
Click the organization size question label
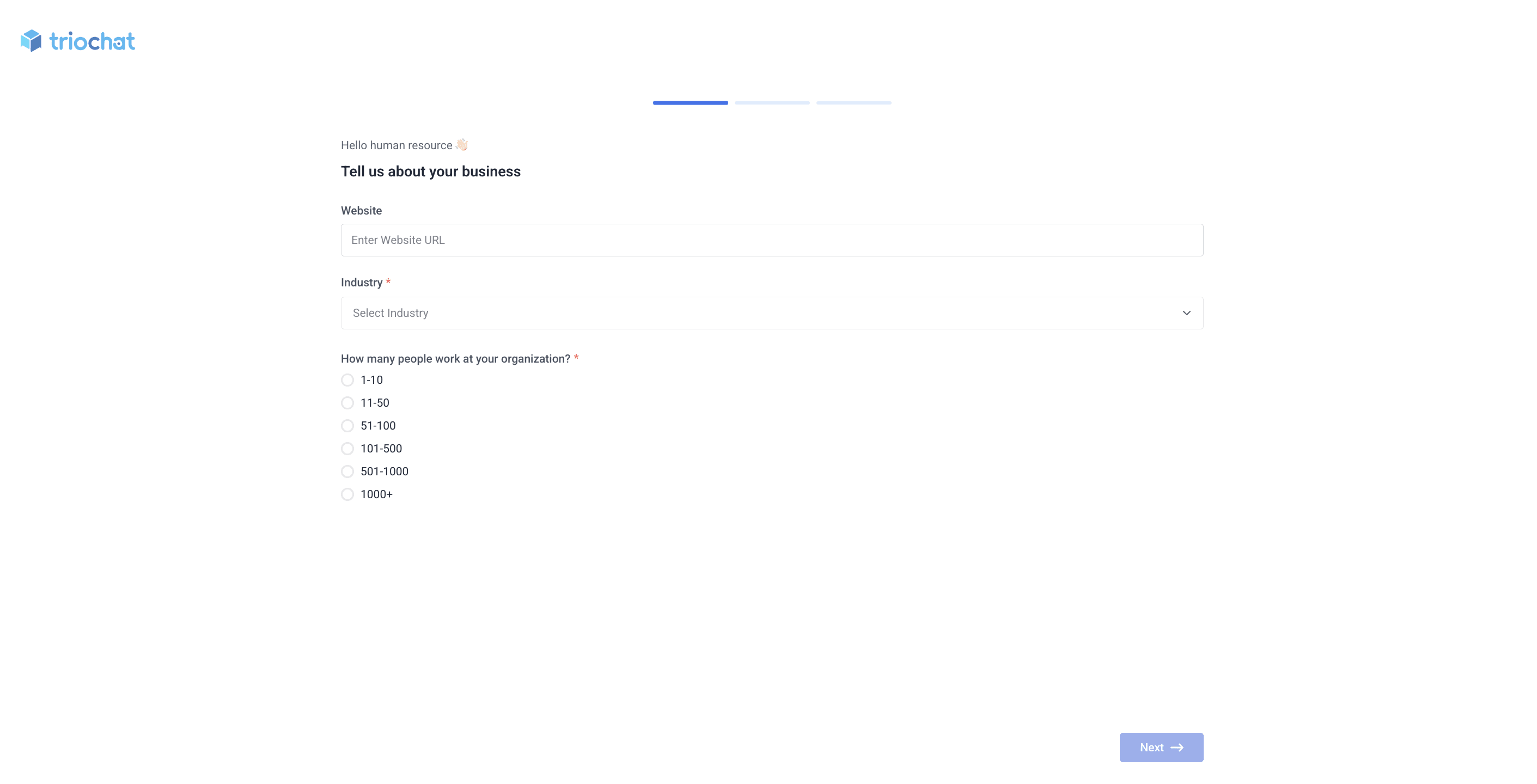(455, 359)
